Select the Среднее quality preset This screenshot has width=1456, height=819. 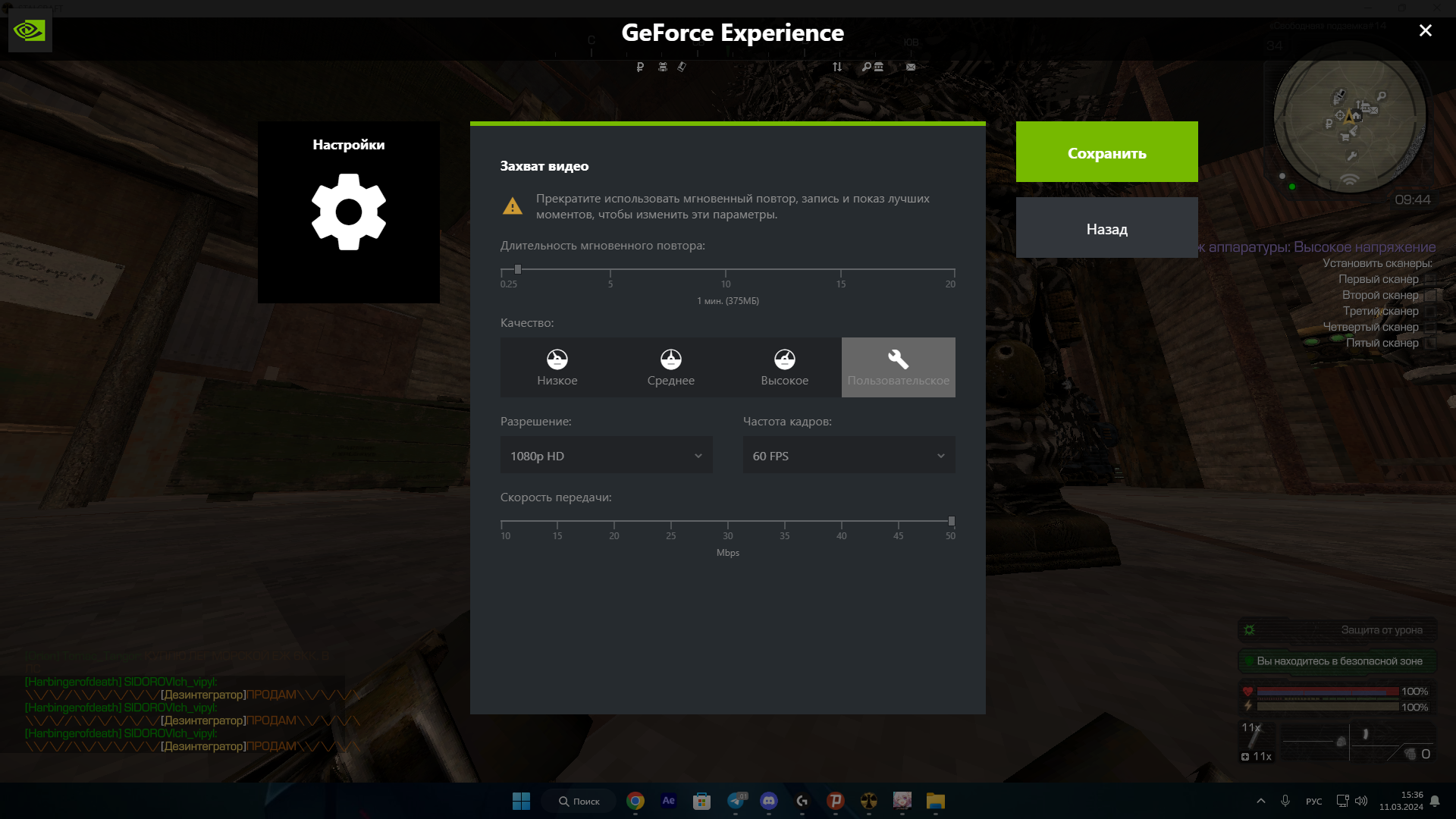point(671,367)
